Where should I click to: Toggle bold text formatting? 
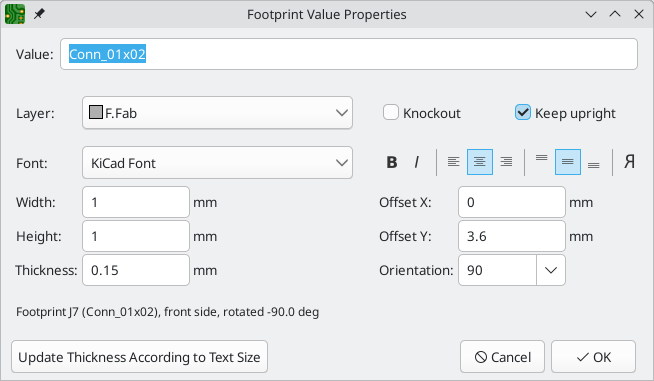392,162
